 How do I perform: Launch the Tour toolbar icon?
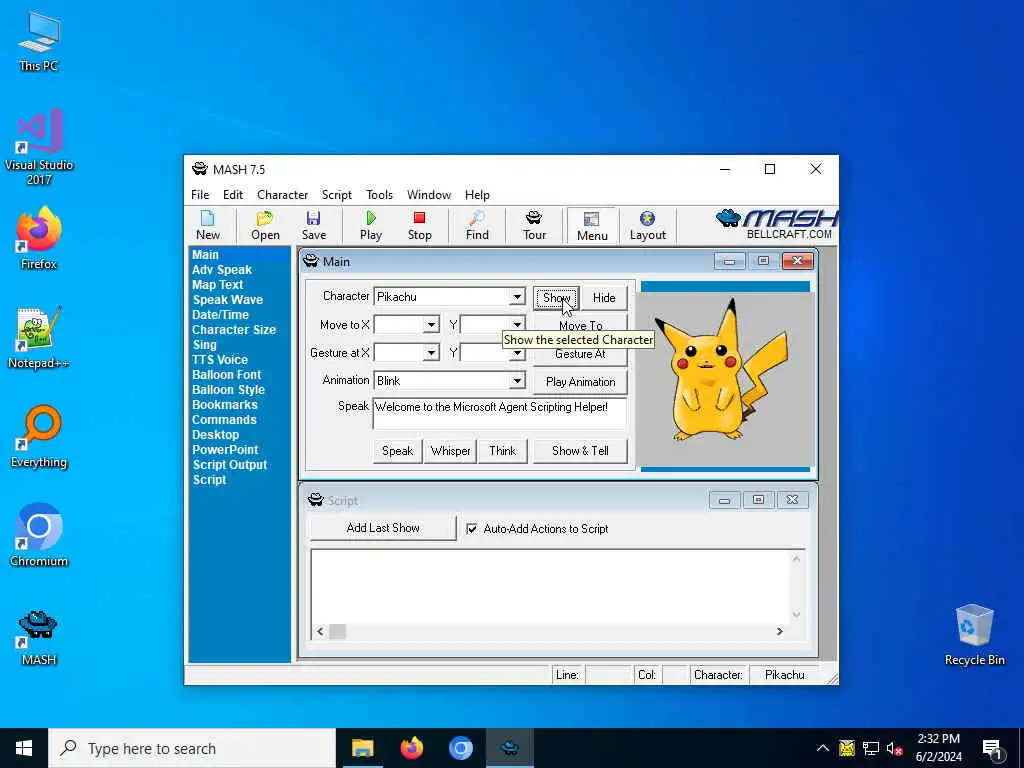click(534, 225)
